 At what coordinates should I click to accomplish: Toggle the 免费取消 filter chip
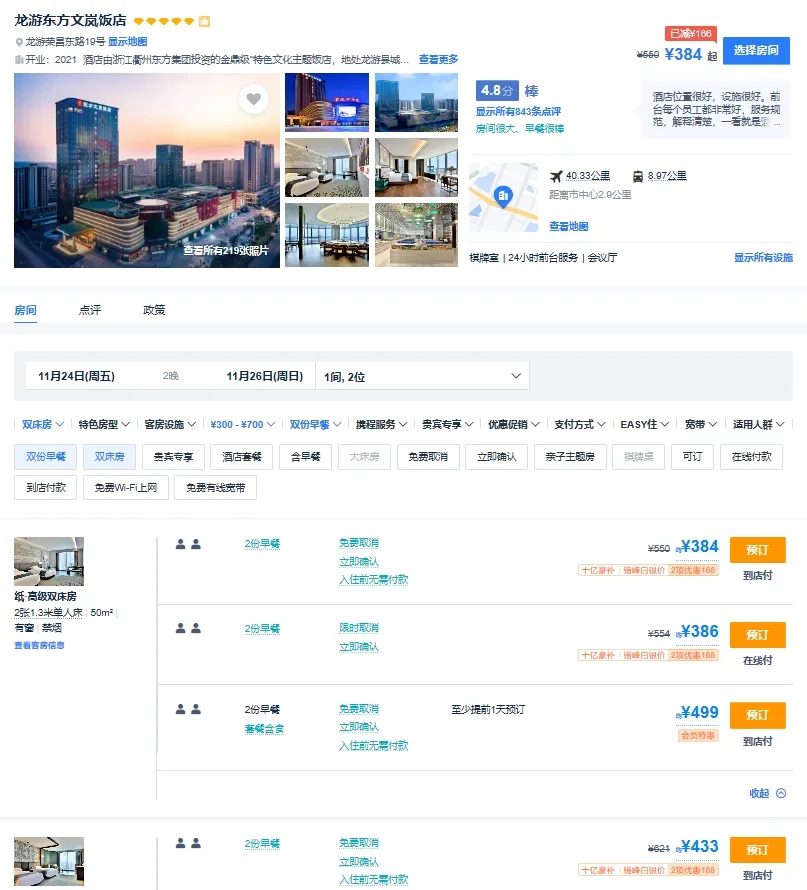[x=429, y=457]
